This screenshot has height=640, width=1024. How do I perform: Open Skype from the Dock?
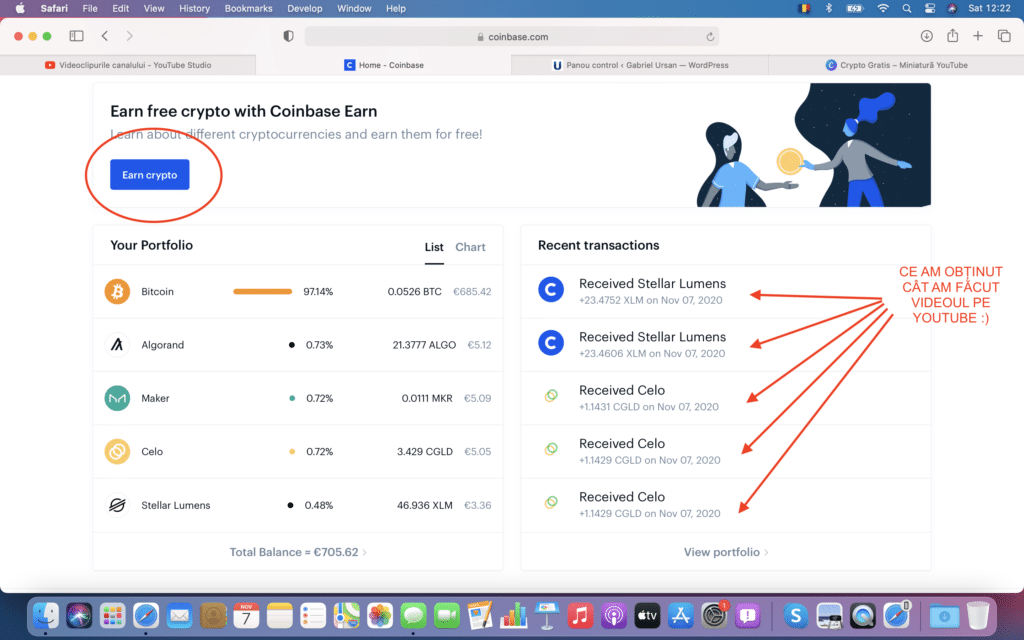795,615
